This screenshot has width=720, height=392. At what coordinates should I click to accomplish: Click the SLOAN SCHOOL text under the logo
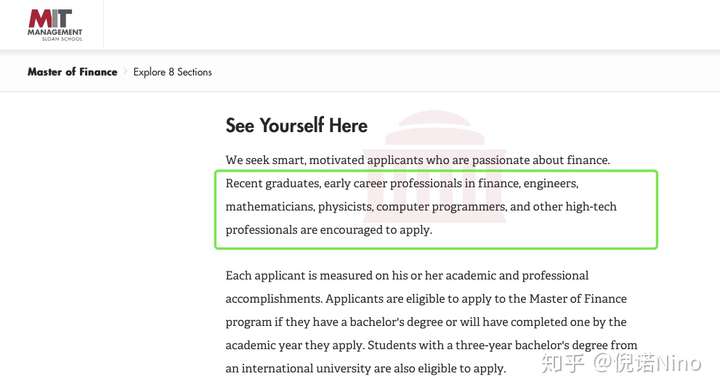click(62, 39)
